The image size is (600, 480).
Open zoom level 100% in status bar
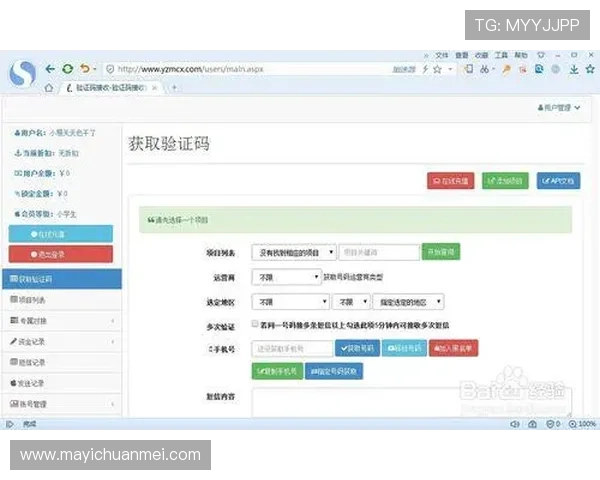coord(582,424)
